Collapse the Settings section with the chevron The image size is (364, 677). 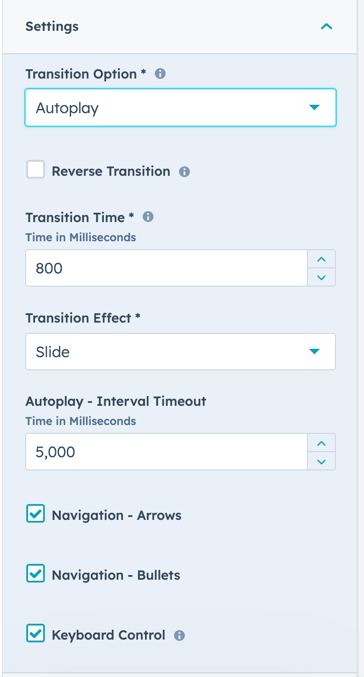(x=326, y=27)
